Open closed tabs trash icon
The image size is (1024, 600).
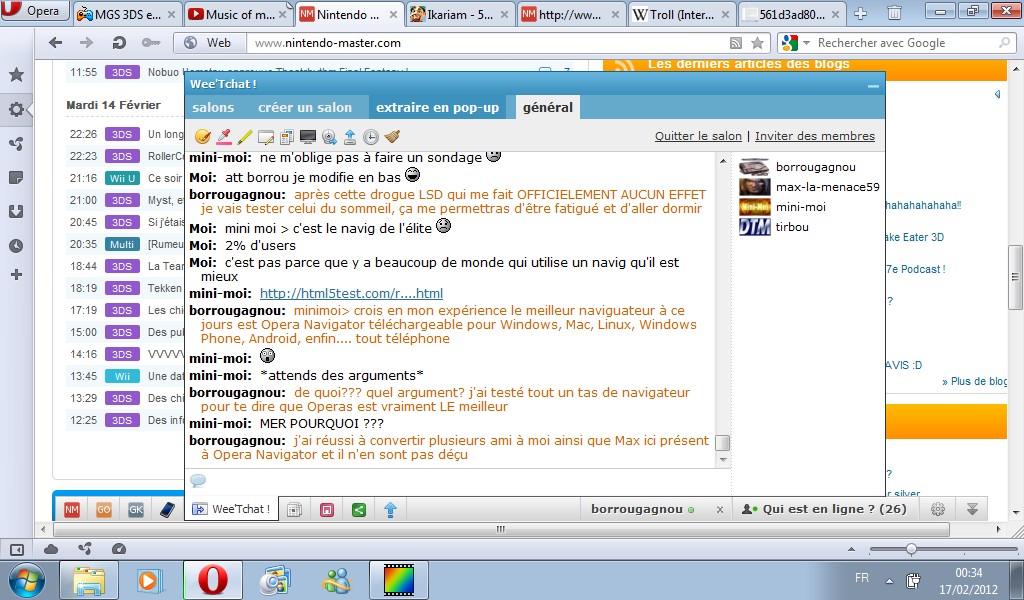coord(894,13)
